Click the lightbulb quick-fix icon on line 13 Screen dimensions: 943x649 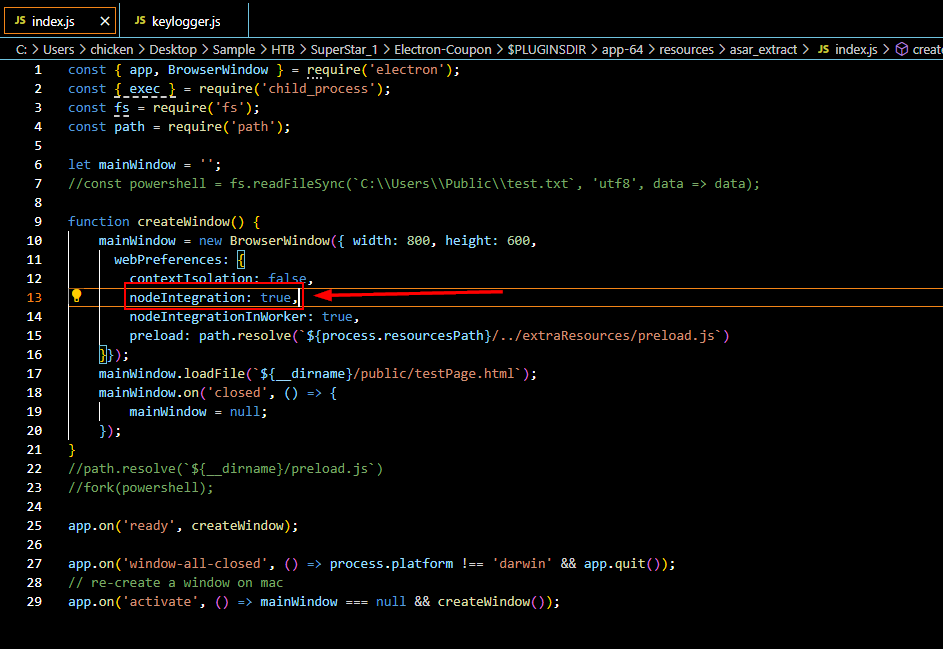(x=76, y=296)
